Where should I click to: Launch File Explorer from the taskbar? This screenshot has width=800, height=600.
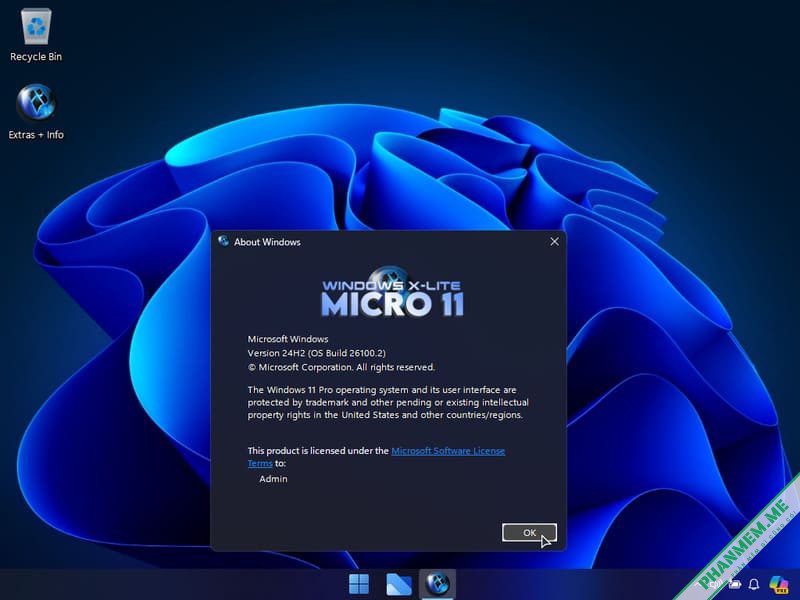coord(398,584)
